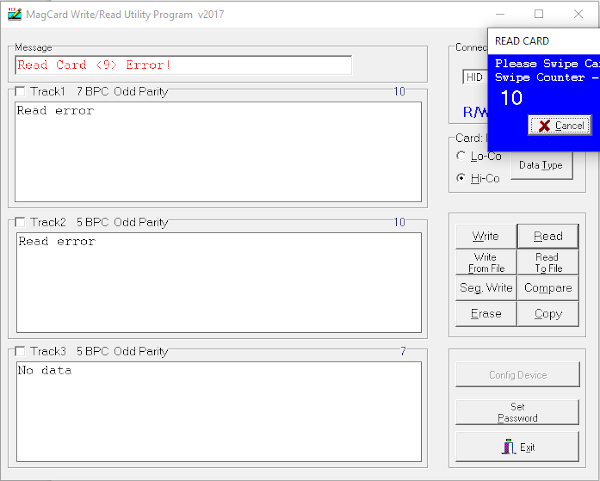The image size is (600, 481).
Task: Click the Read button
Action: (548, 236)
